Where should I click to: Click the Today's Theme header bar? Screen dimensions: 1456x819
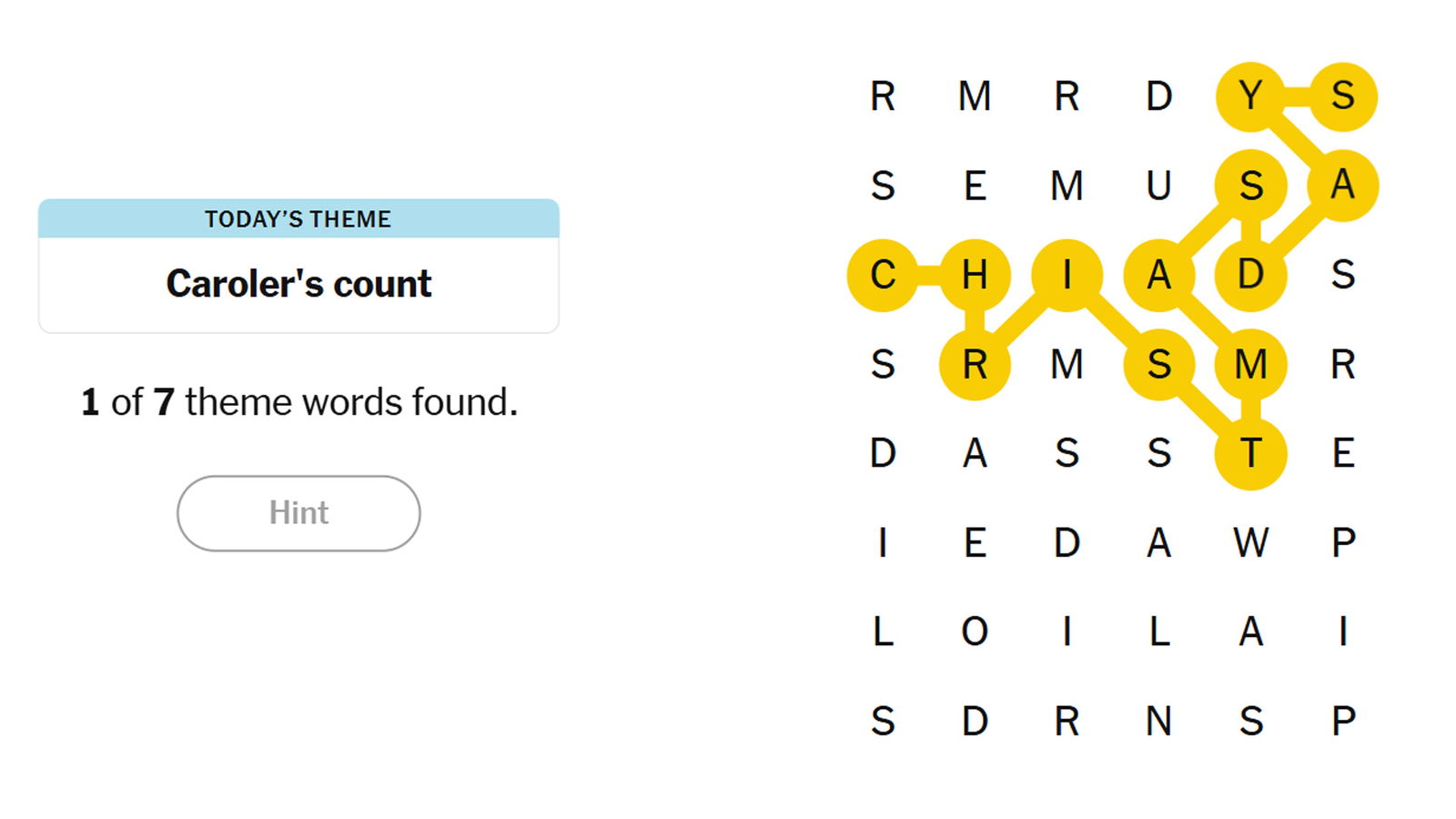(x=298, y=219)
